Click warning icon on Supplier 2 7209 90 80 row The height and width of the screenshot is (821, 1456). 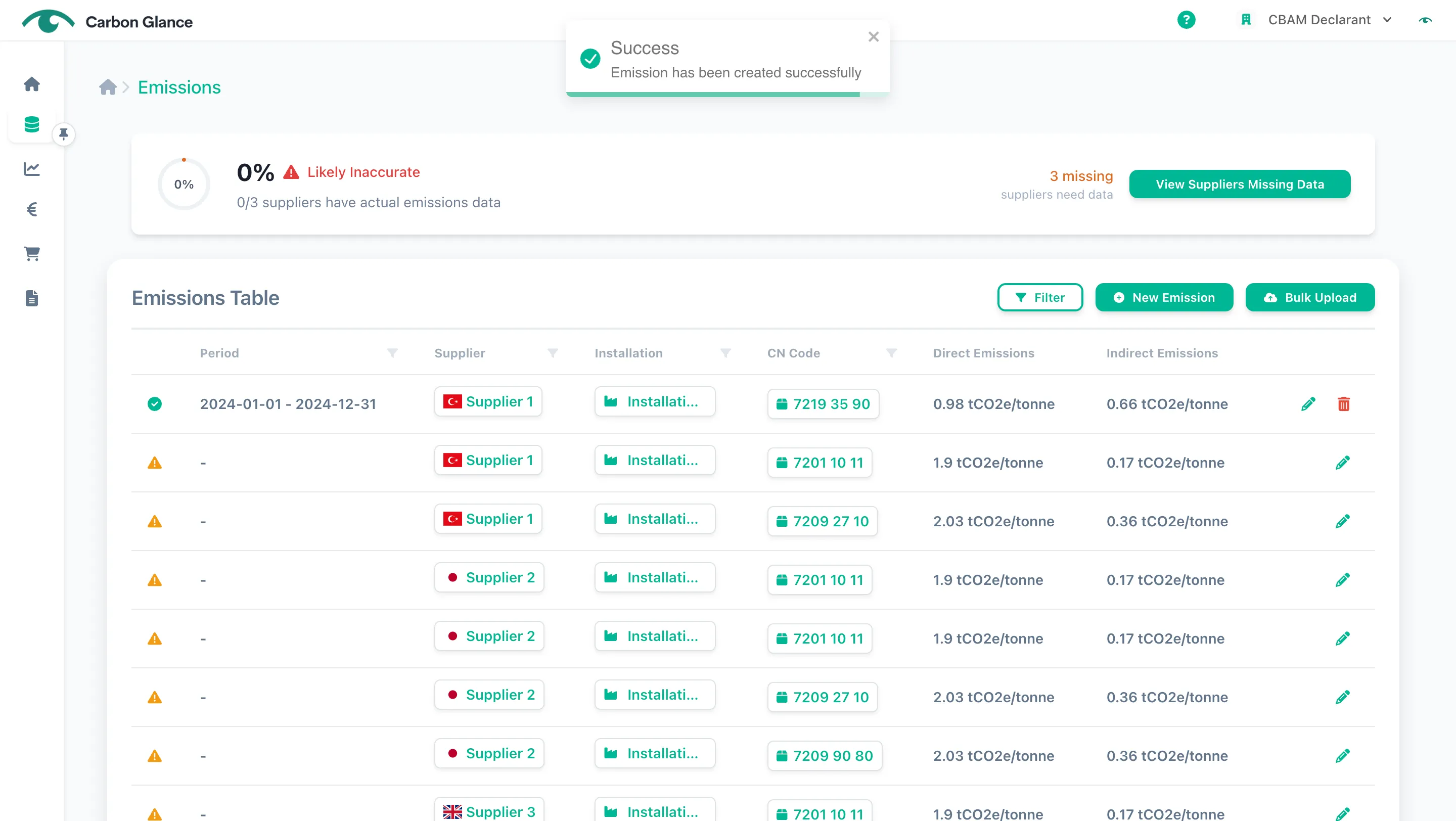pyautogui.click(x=154, y=756)
